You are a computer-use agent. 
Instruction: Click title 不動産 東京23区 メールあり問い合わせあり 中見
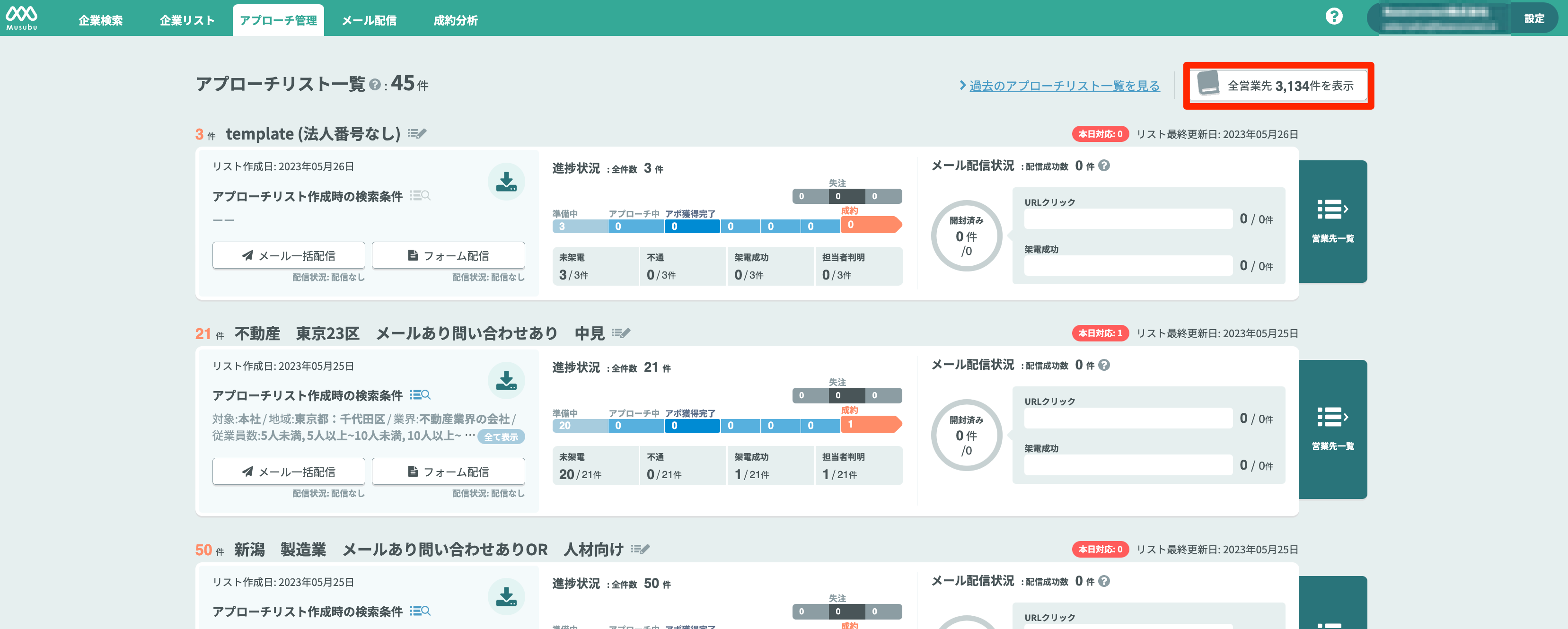[x=419, y=333]
